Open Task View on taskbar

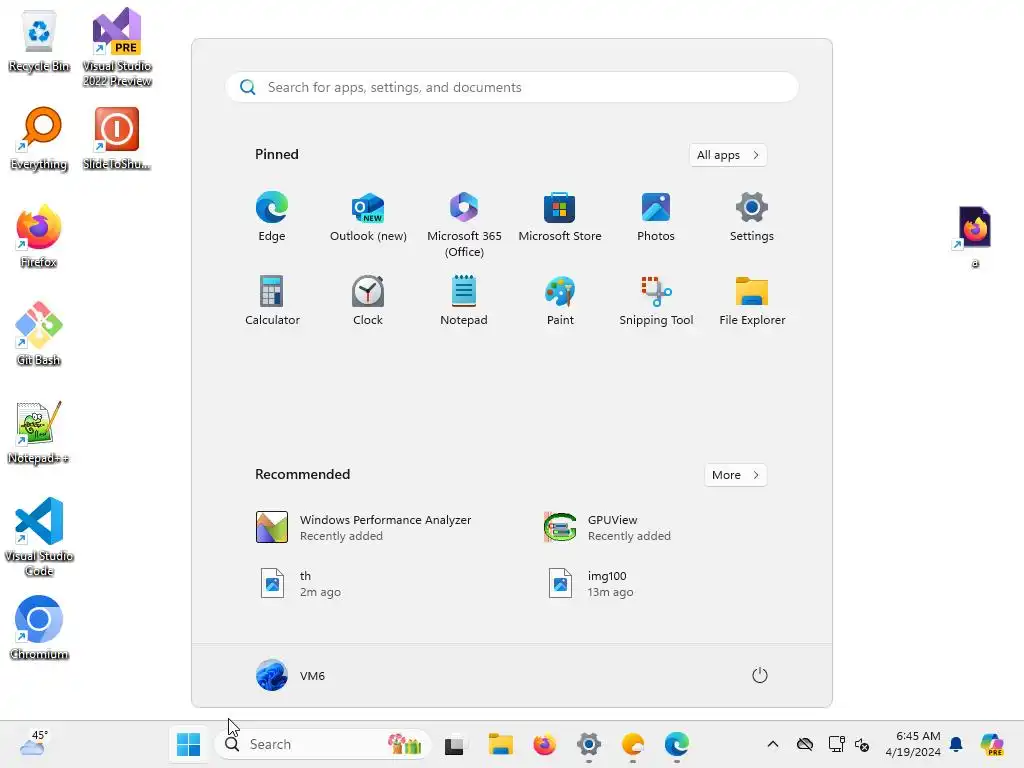click(455, 744)
